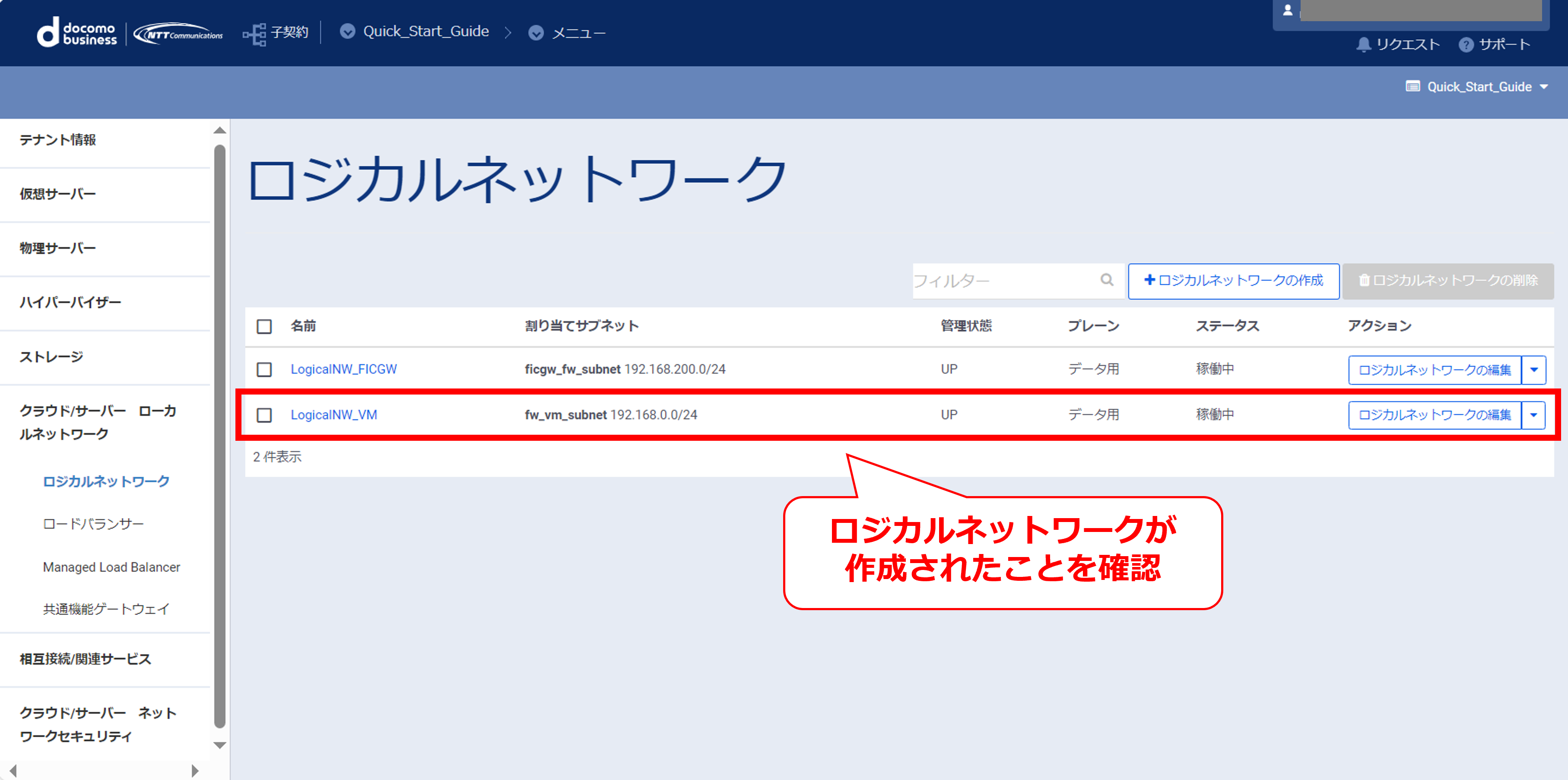Click the 管理状態 column header

(966, 326)
